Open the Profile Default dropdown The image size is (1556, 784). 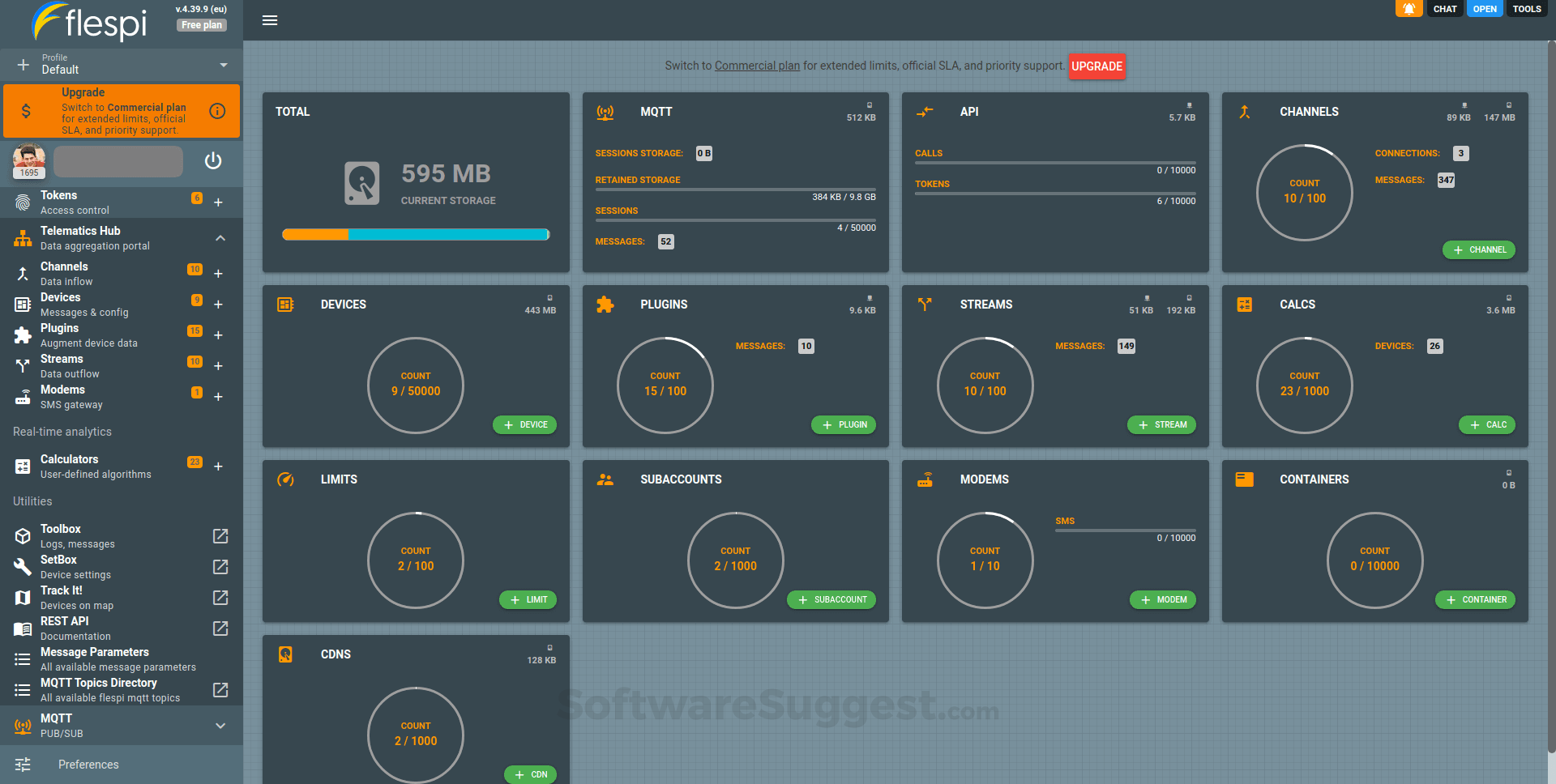click(x=222, y=64)
